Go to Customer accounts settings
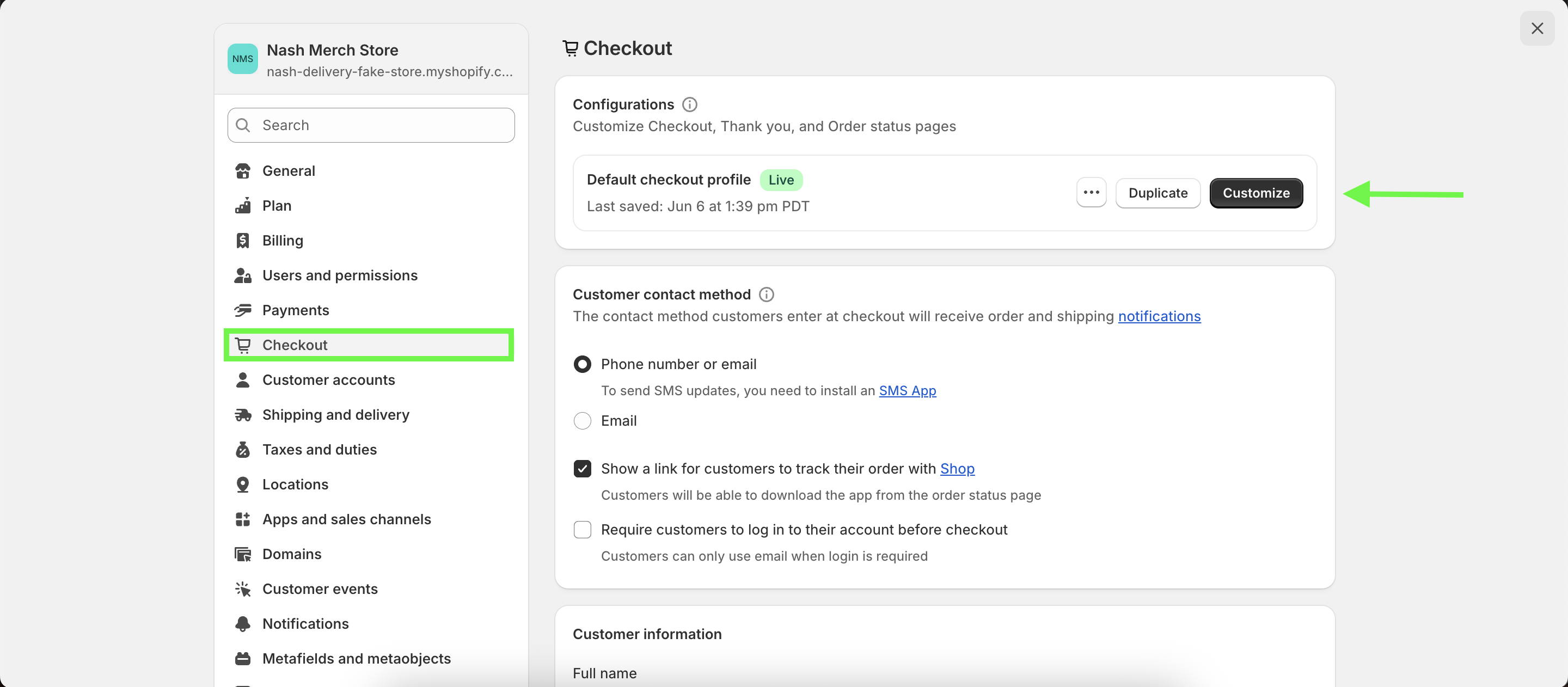This screenshot has height=687, width=1568. pos(328,380)
